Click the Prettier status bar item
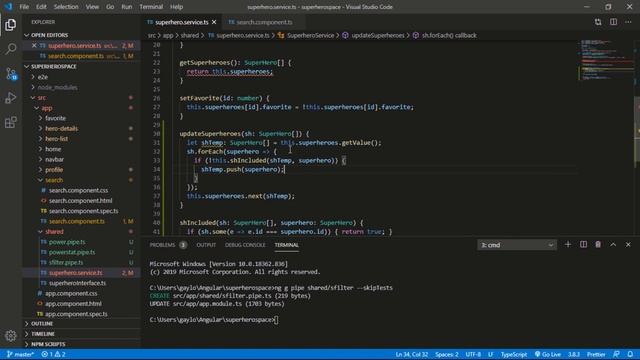Image resolution: width=640 pixels, height=360 pixels. pos(596,354)
